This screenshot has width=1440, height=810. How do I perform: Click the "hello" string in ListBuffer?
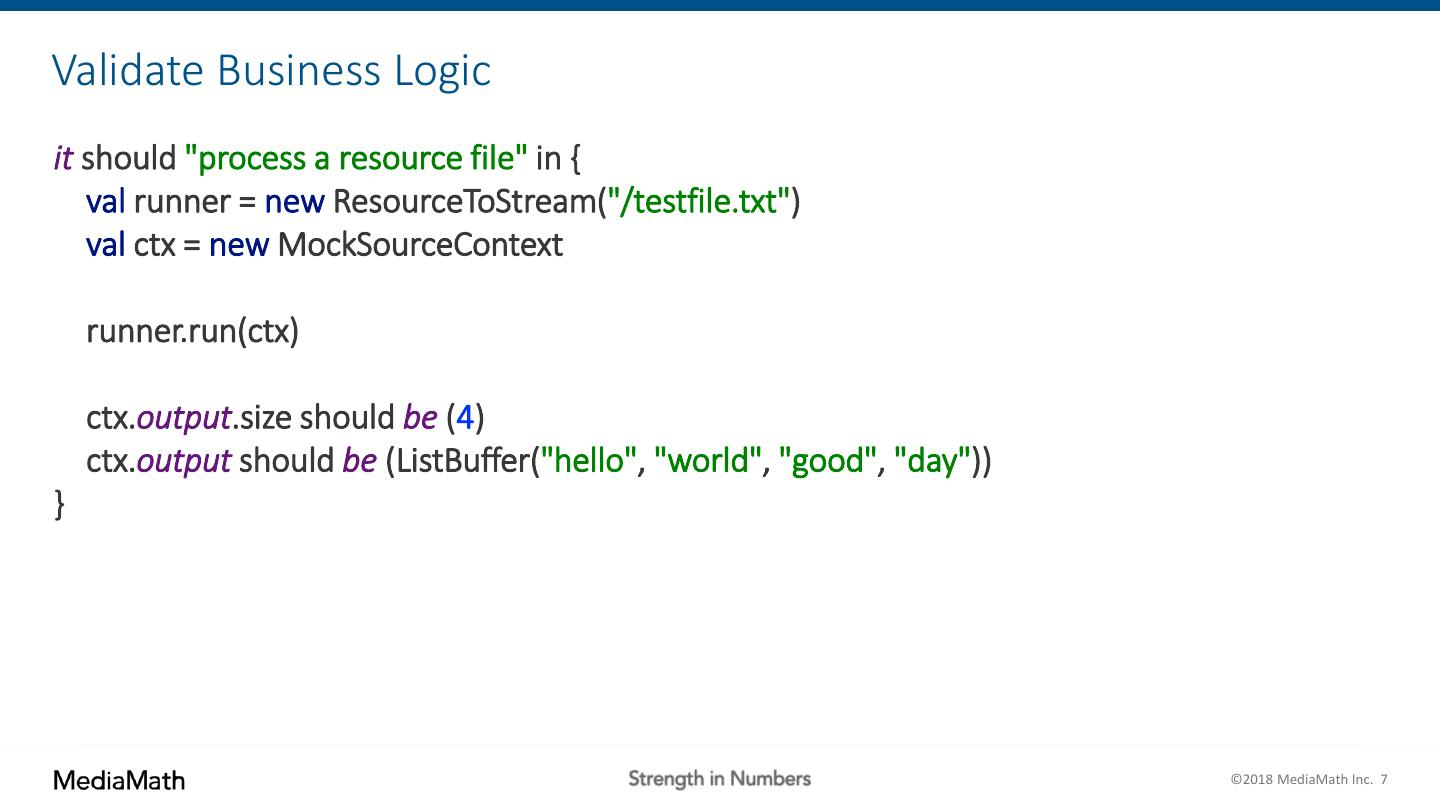pyautogui.click(x=589, y=461)
